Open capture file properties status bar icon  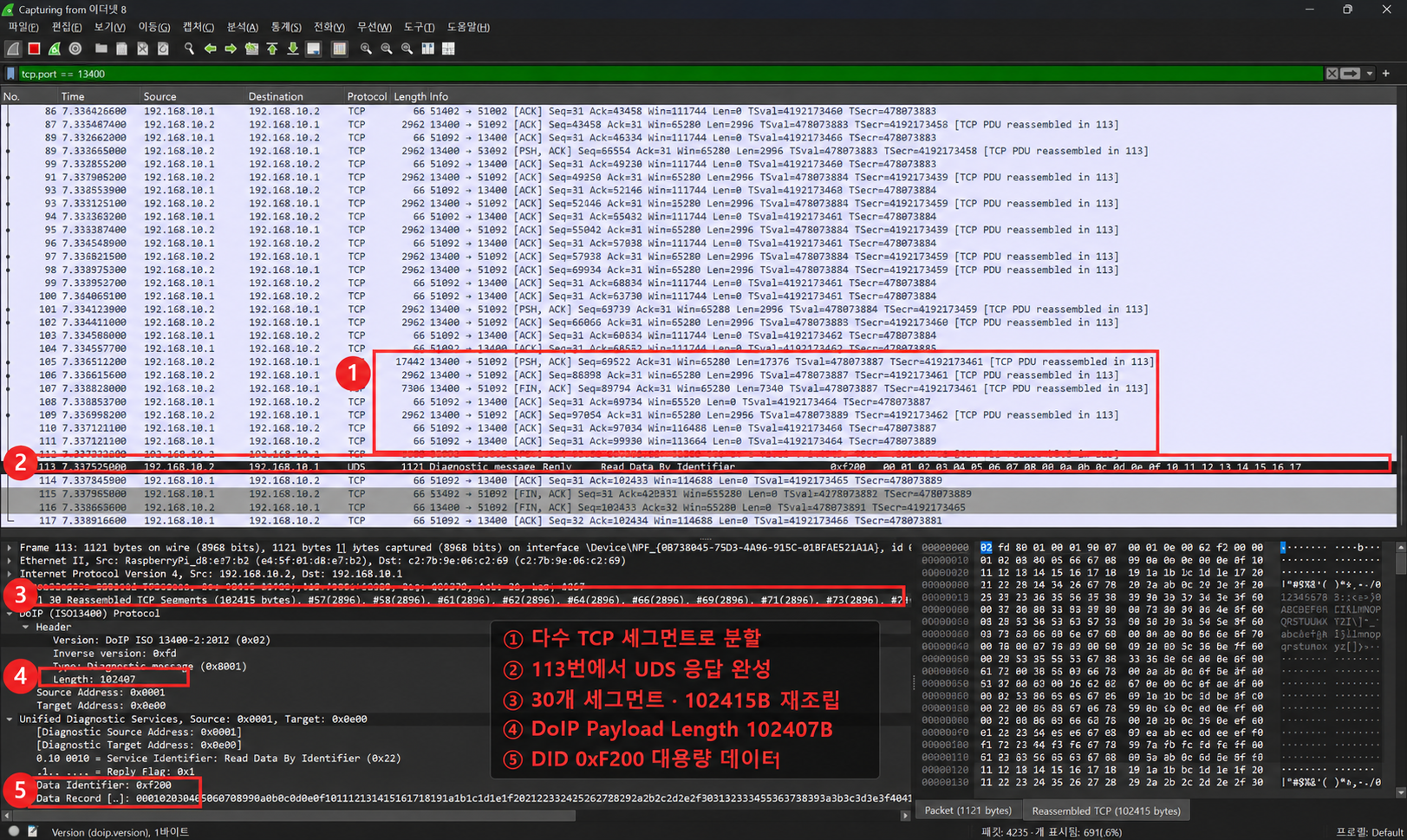(x=33, y=831)
